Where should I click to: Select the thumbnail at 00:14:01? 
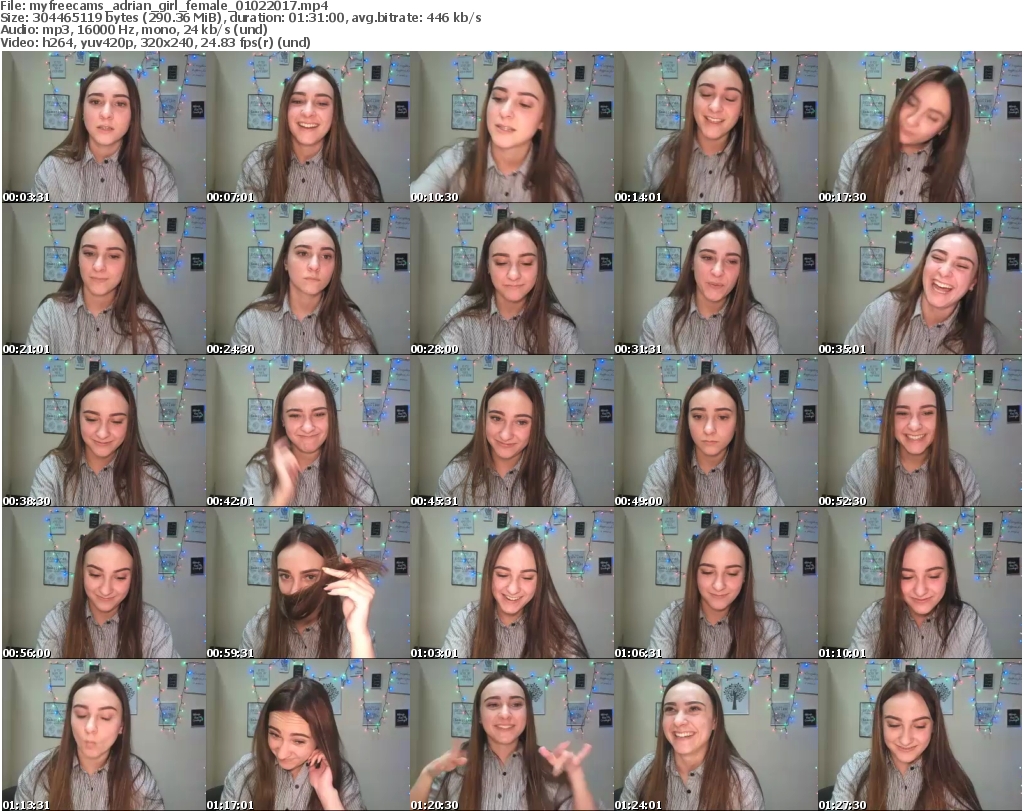click(x=716, y=127)
